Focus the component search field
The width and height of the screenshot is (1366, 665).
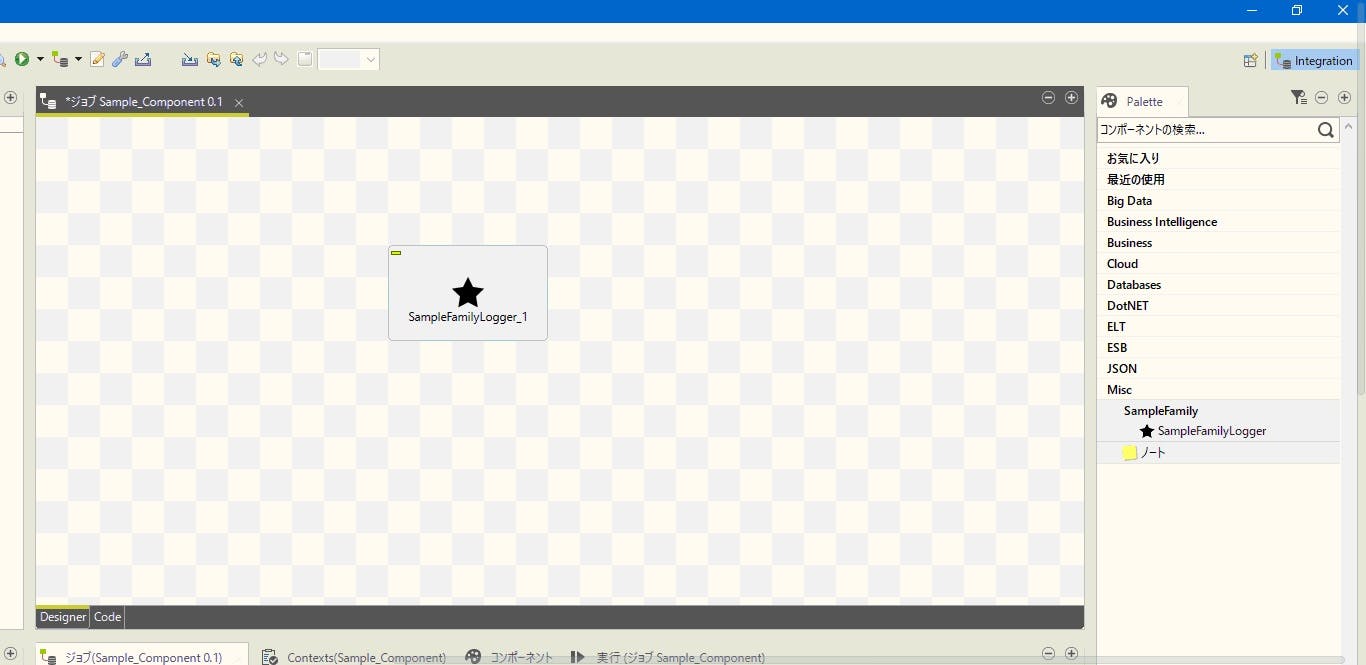pos(1205,130)
